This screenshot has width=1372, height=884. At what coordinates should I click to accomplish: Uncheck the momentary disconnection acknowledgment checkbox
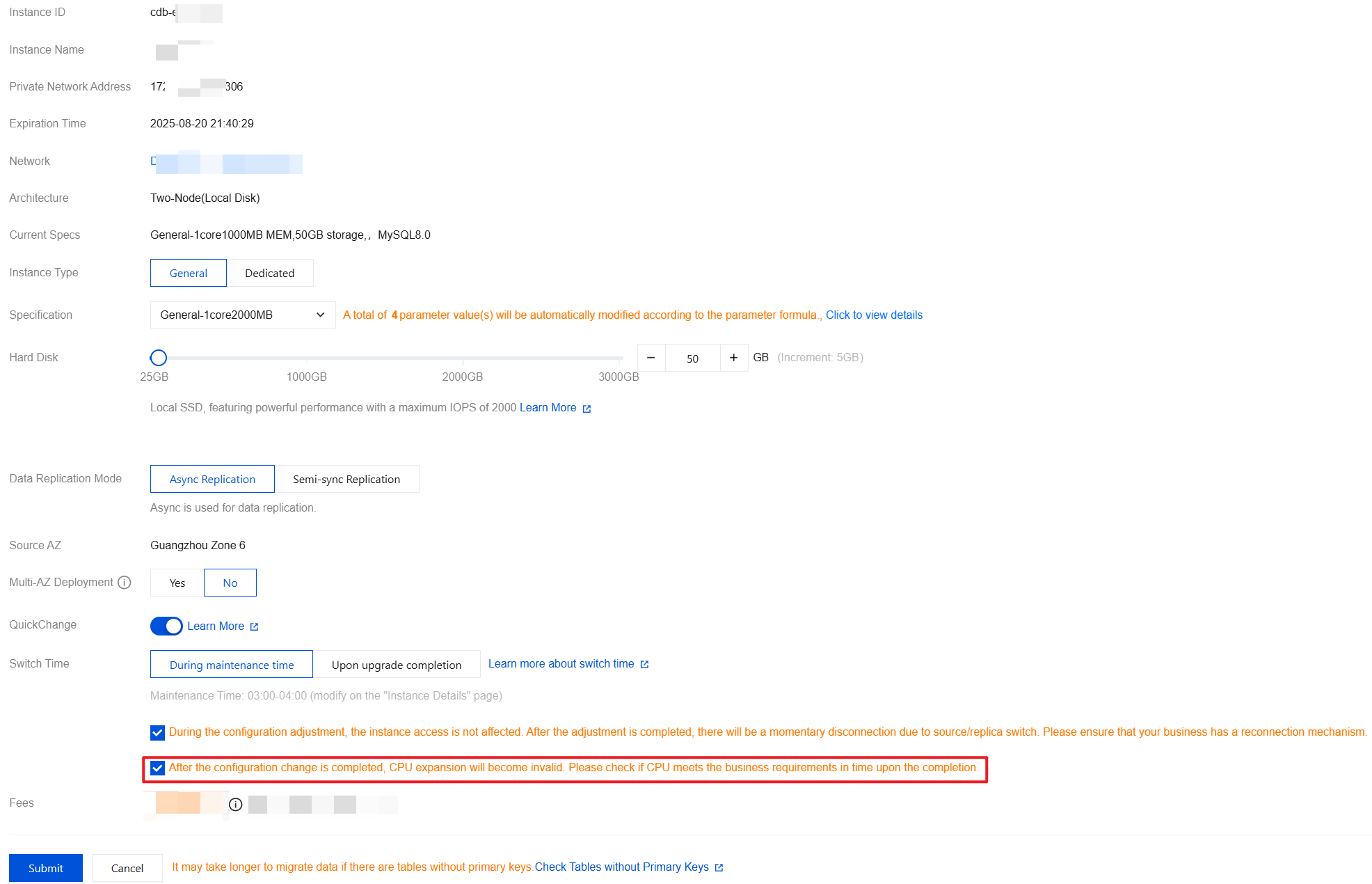click(158, 732)
